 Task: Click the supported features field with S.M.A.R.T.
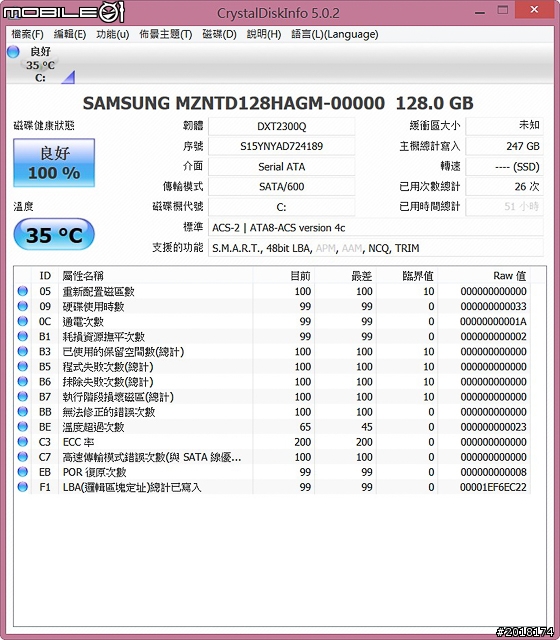pos(376,248)
